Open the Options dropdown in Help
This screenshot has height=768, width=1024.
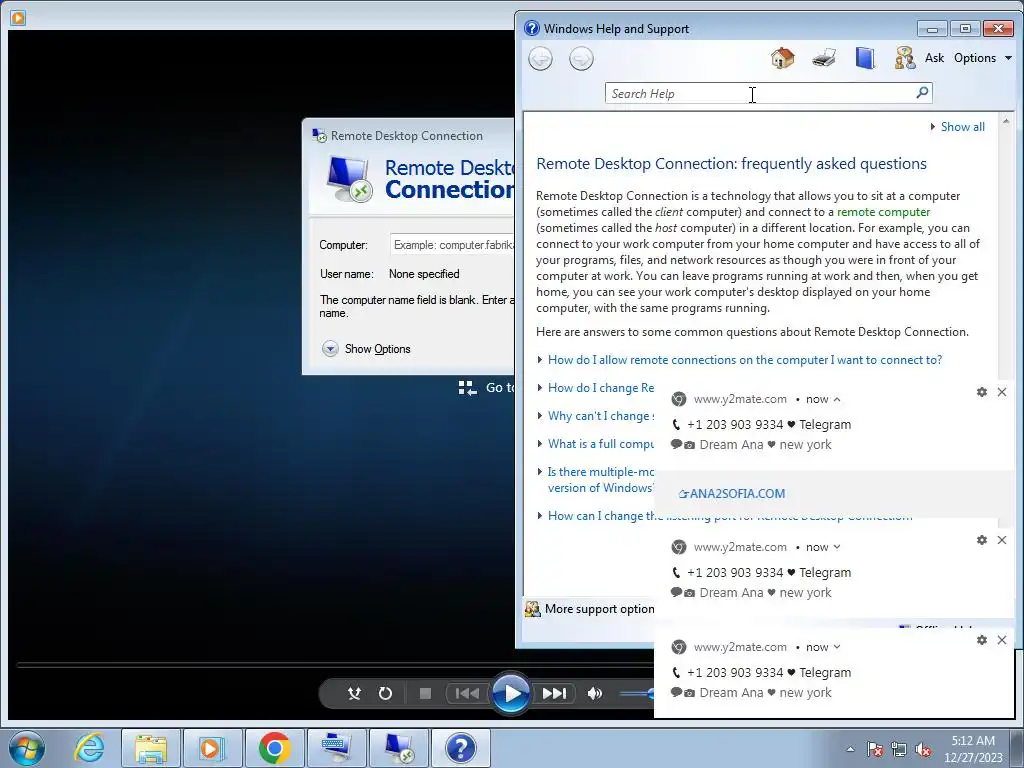pos(983,58)
